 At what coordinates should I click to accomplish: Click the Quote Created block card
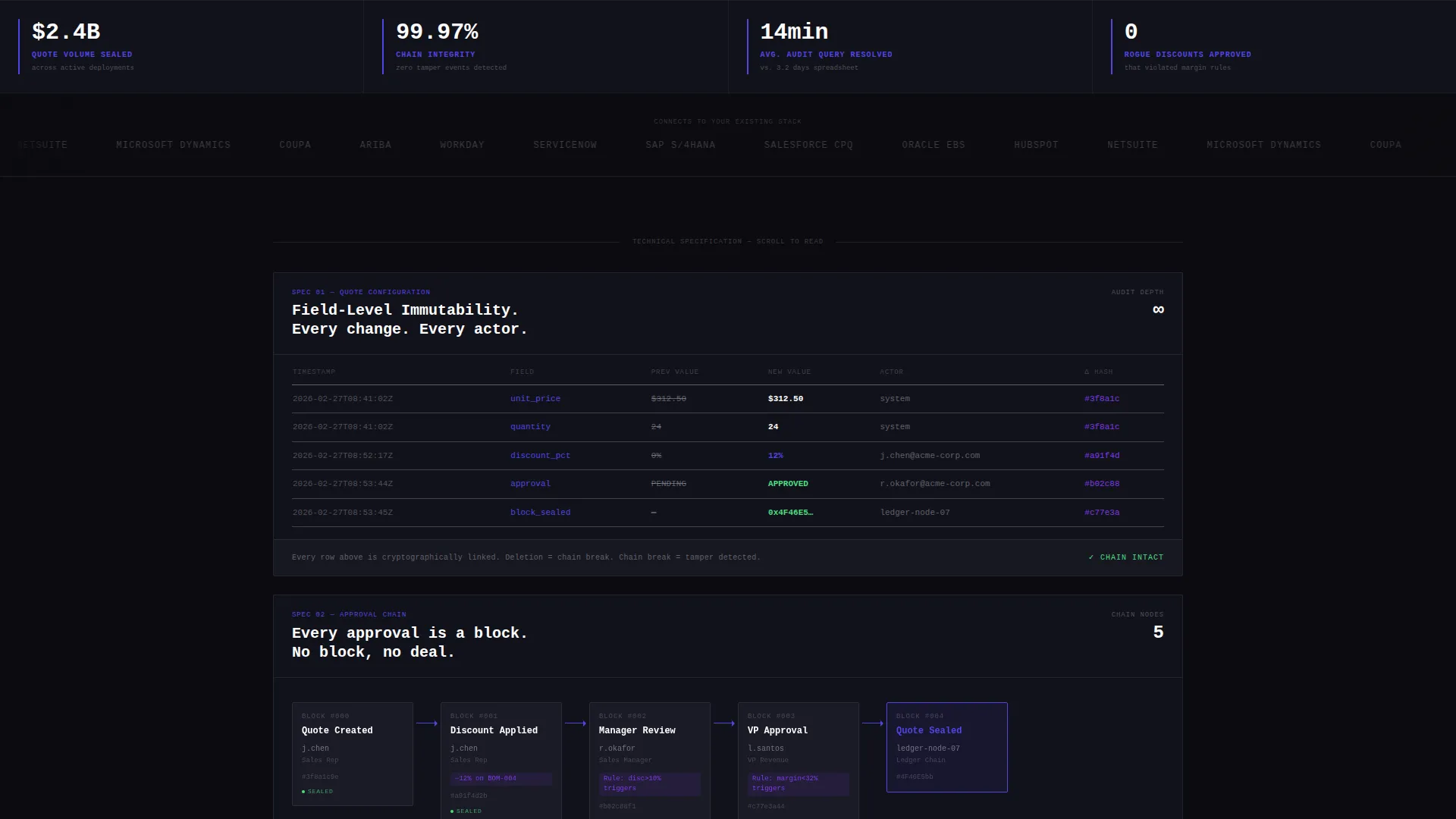pyautogui.click(x=353, y=754)
